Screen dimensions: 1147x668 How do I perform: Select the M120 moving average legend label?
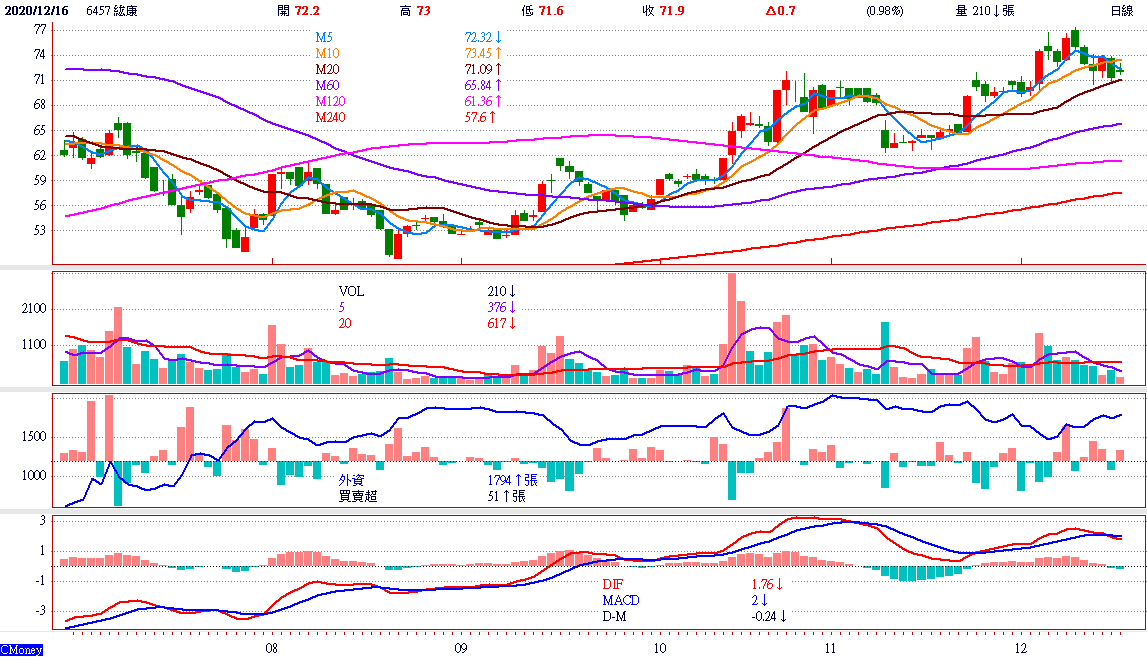coord(332,101)
